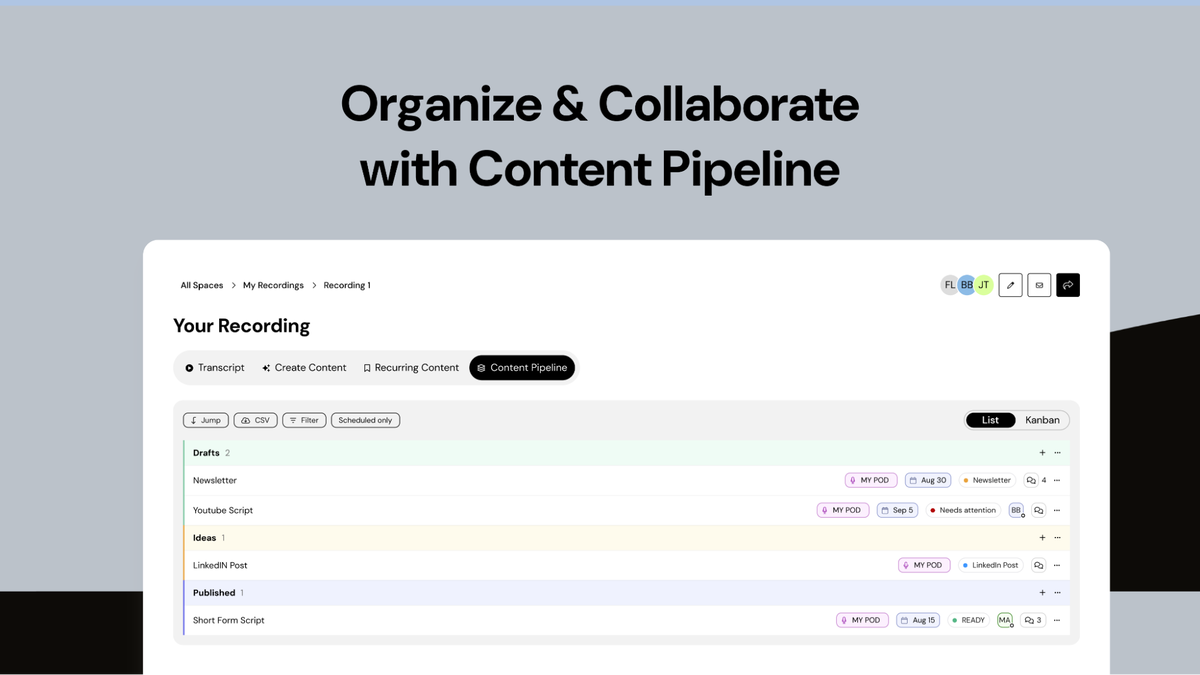This screenshot has height=675, width=1200.
Task: Click the email envelope icon top right
Action: [x=1039, y=284]
